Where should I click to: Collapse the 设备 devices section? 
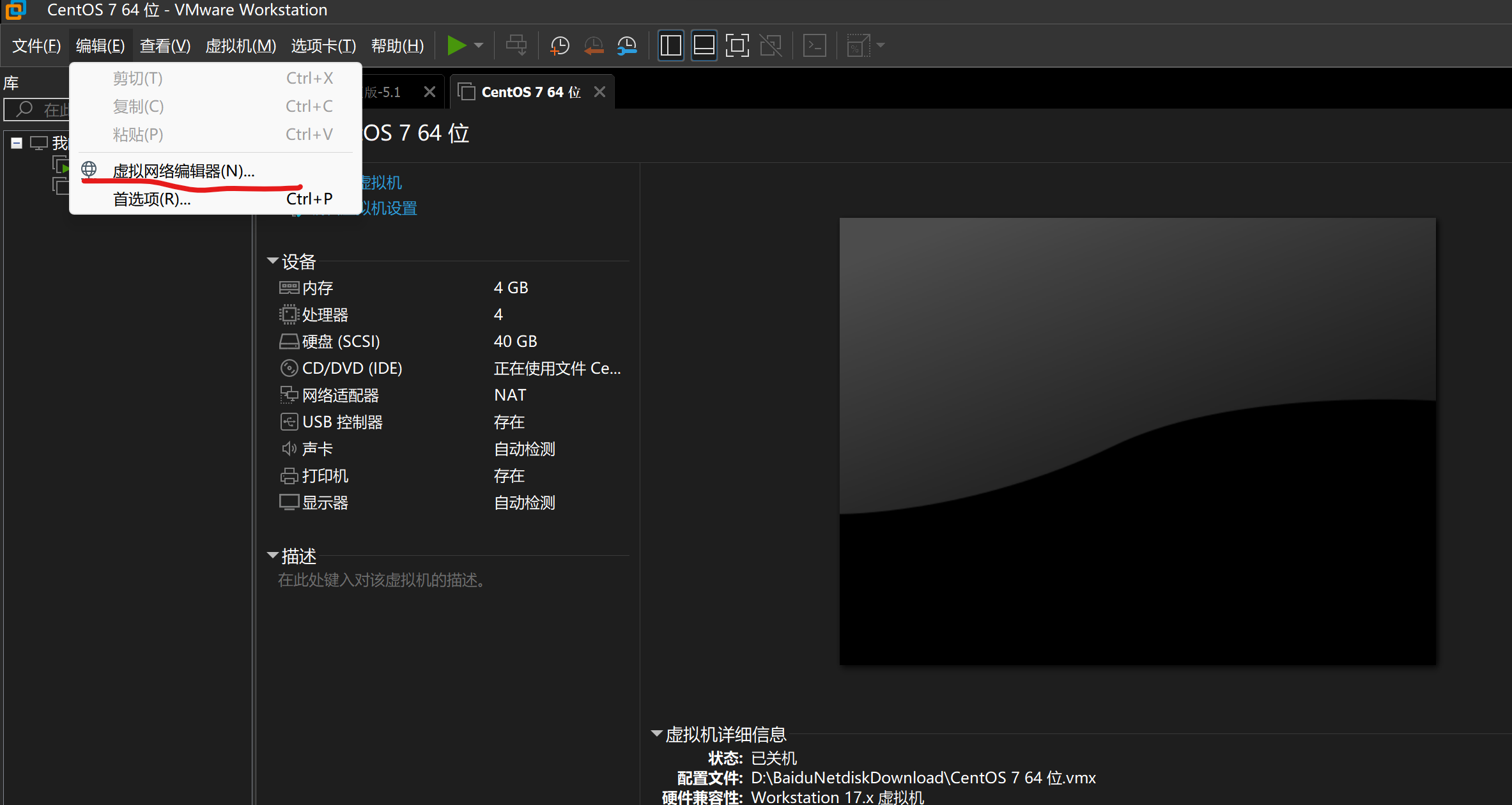tap(273, 261)
